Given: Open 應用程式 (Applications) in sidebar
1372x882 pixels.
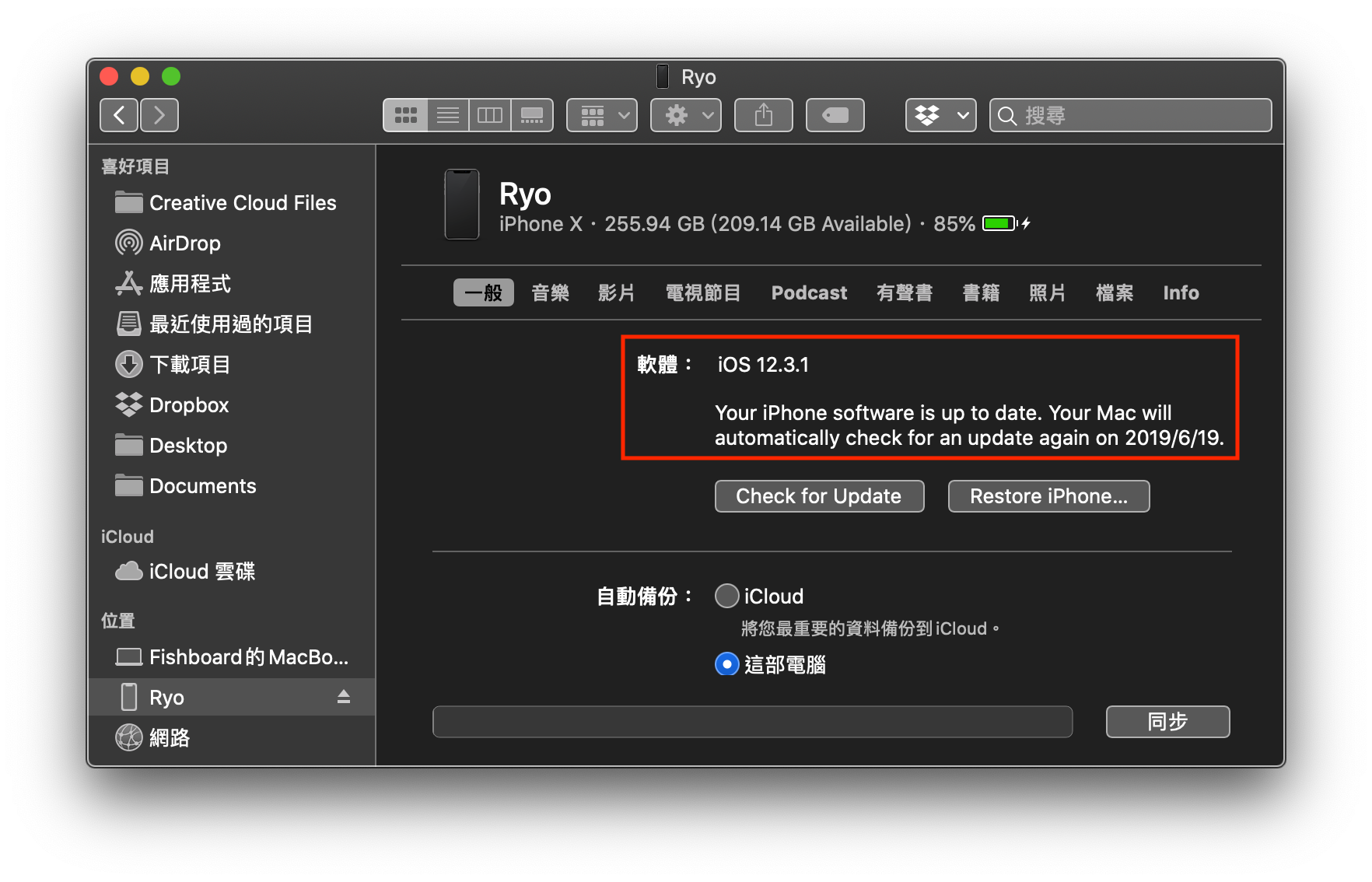Looking at the screenshot, I should [232, 284].
